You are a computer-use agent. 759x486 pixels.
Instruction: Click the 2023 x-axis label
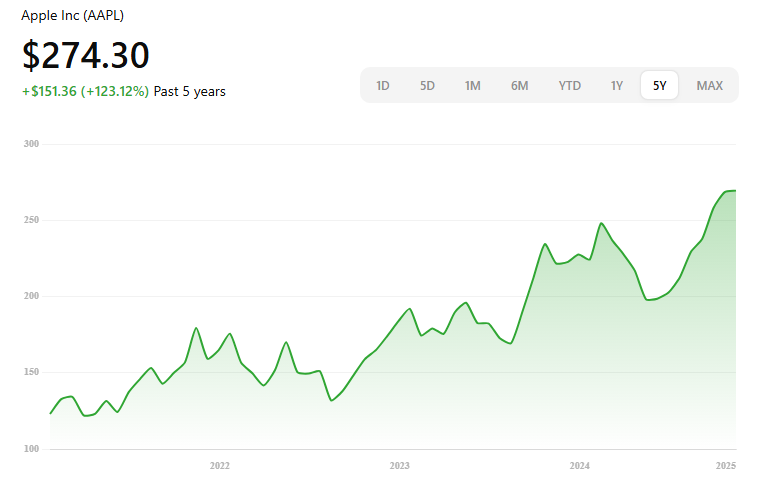coord(399,466)
